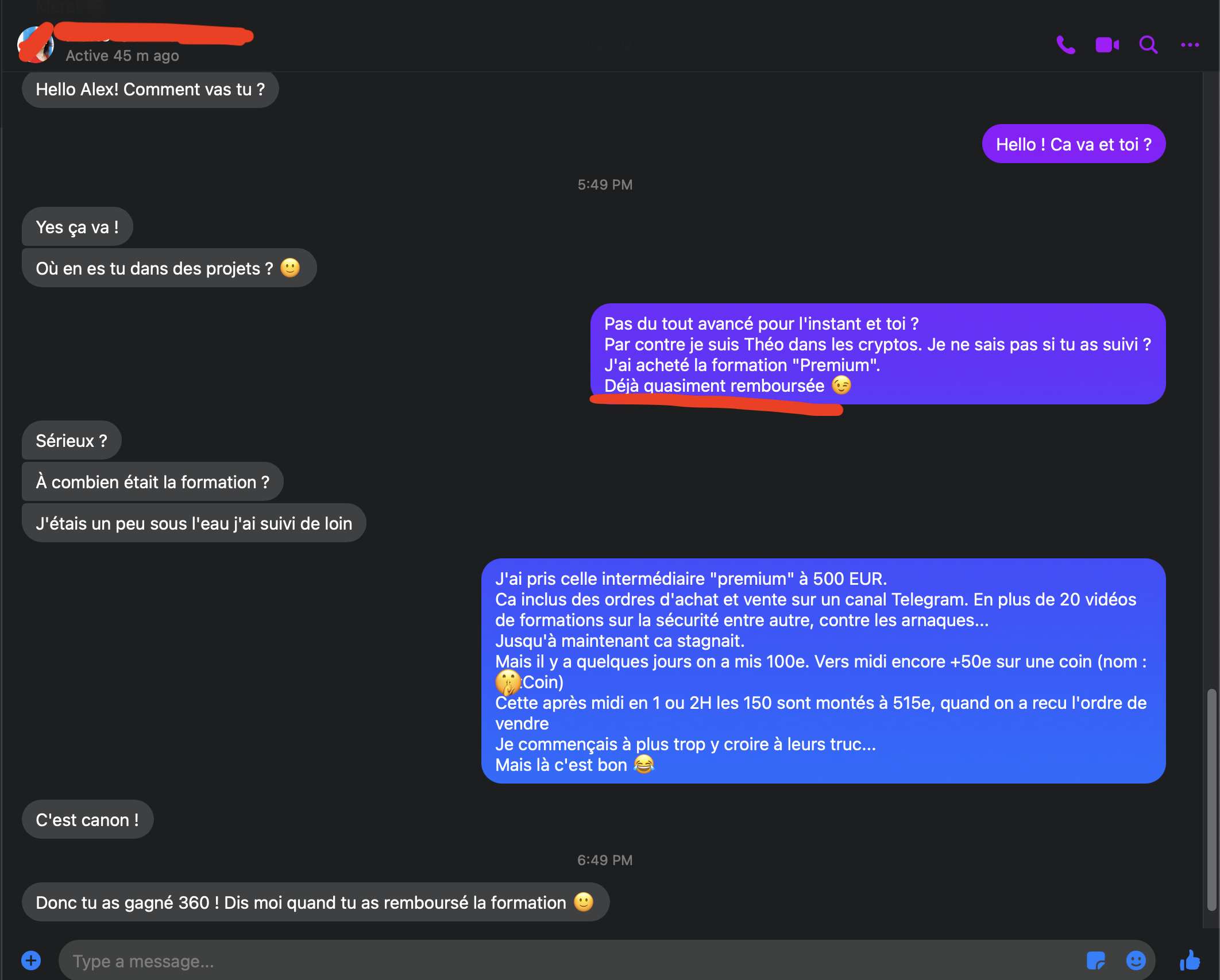Viewport: 1220px width, 980px height.
Task: Start a video call with camera icon
Action: [1107, 45]
